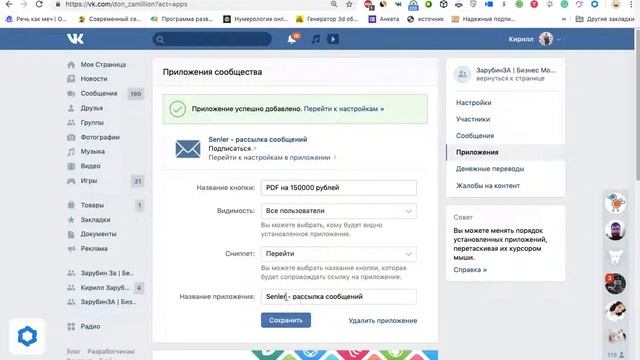Open Другие закладки folder
Image resolution: width=640 pixels, height=360 pixels.
click(604, 19)
